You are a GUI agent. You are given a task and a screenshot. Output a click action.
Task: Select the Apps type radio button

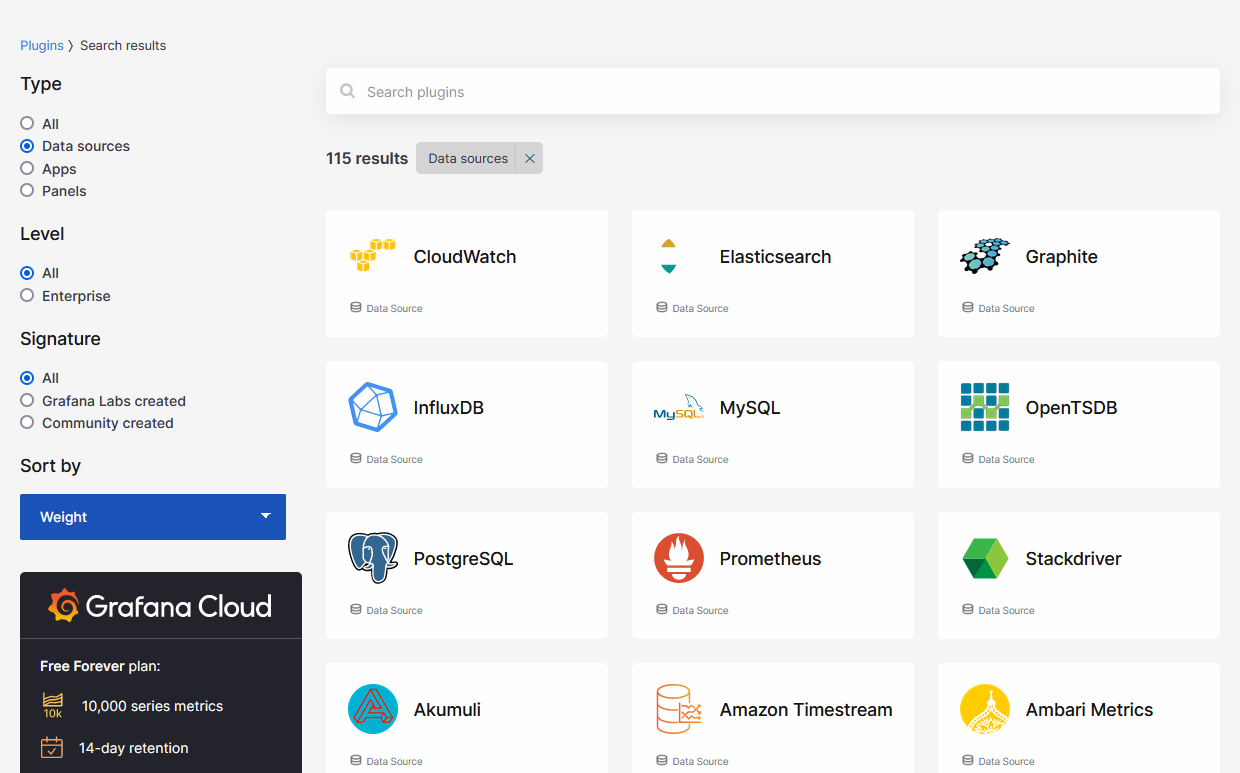pos(27,168)
